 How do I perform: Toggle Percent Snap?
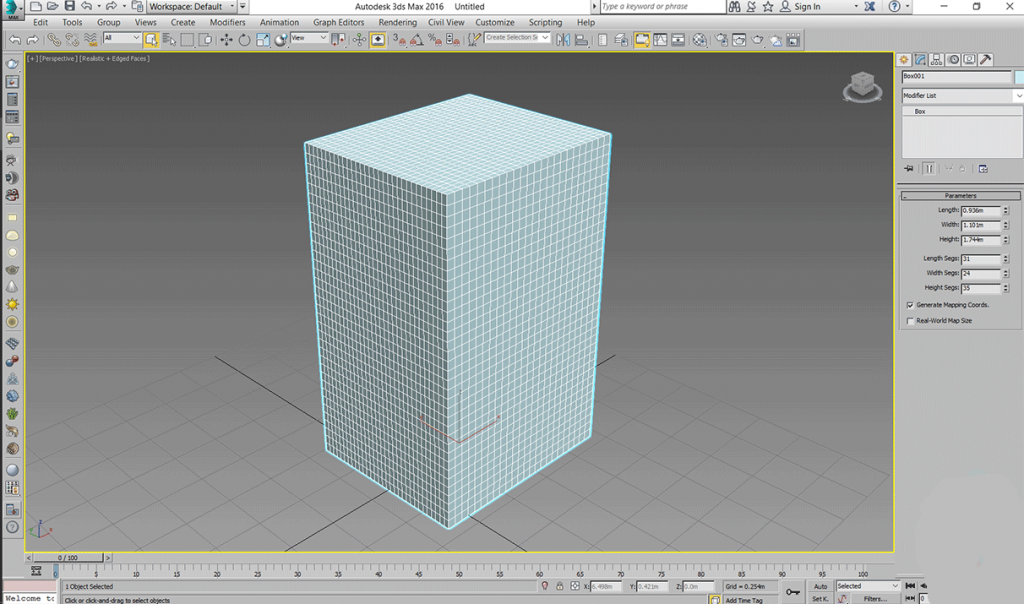coord(434,40)
